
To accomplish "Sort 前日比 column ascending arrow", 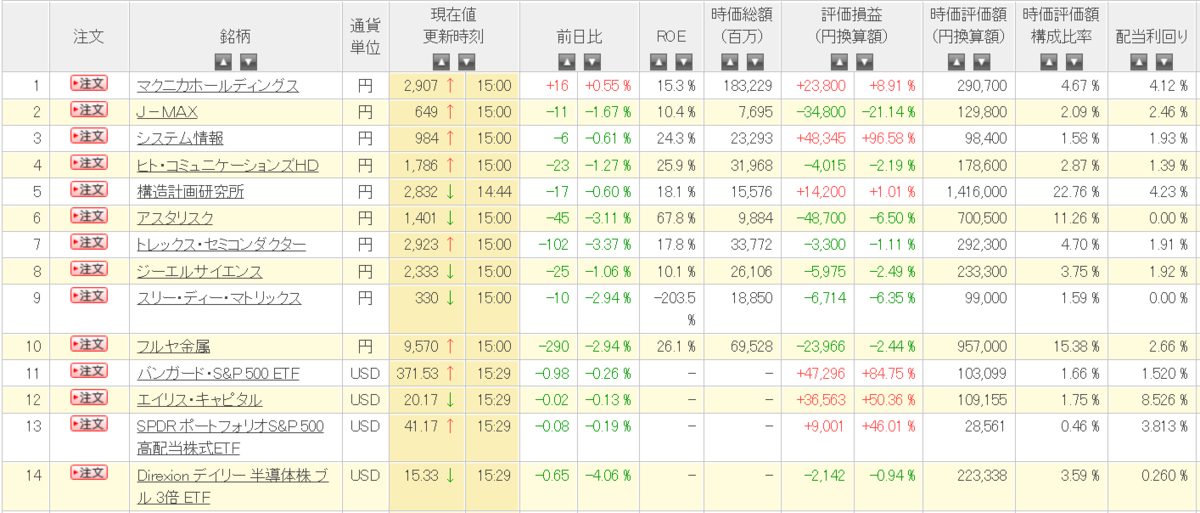I will coord(566,61).
